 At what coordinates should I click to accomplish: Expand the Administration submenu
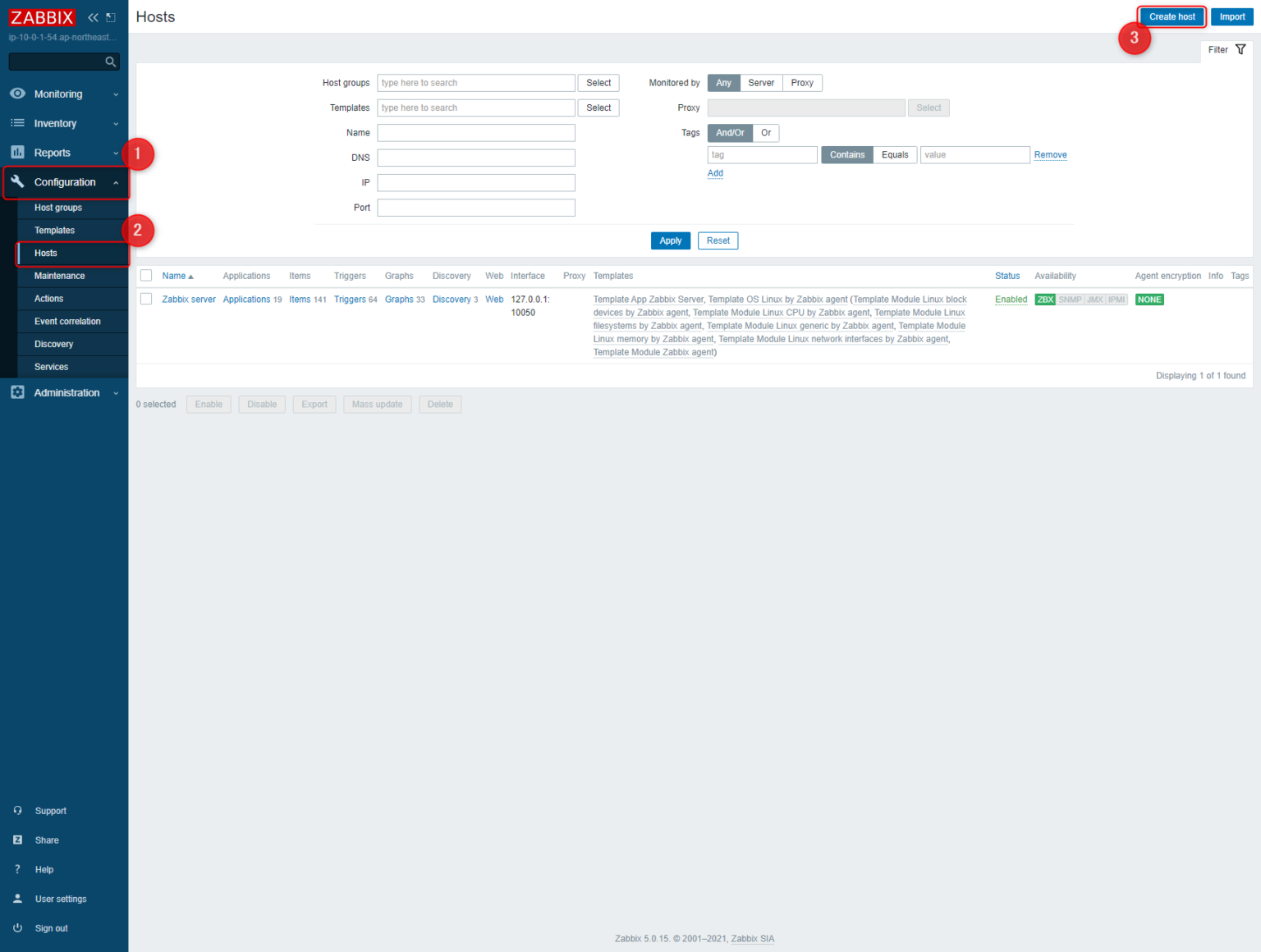pos(116,392)
